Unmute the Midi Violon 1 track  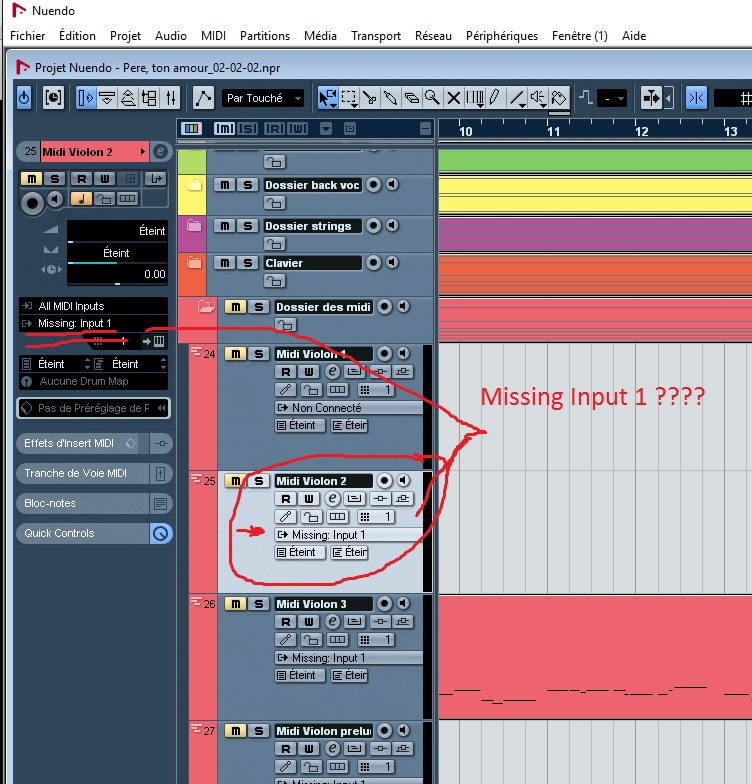(x=236, y=354)
